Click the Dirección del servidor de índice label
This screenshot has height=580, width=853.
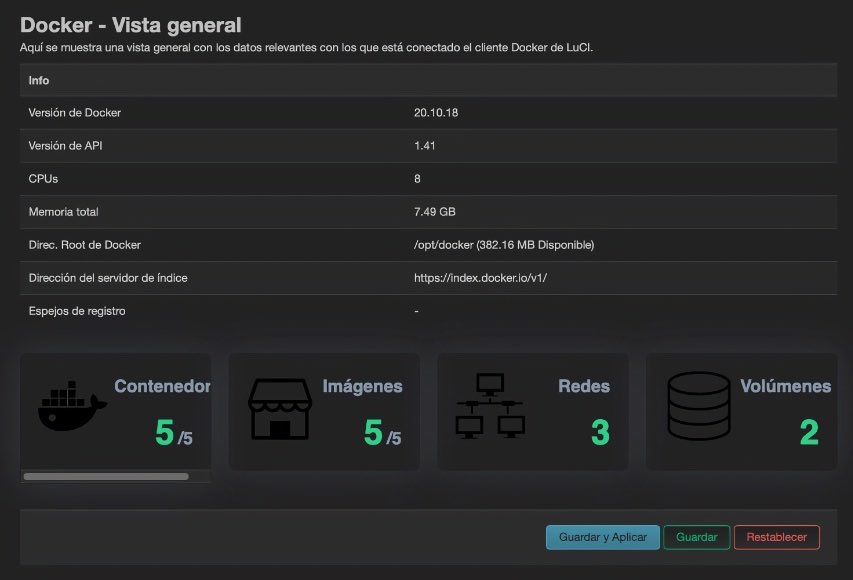[108, 278]
